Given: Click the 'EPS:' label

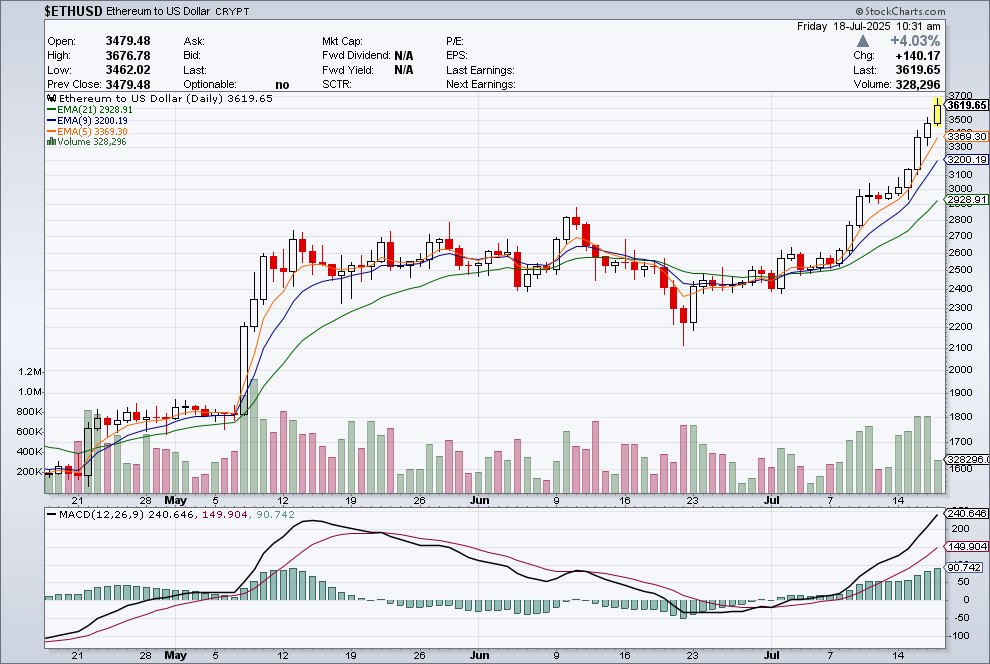Looking at the screenshot, I should [x=456, y=56].
